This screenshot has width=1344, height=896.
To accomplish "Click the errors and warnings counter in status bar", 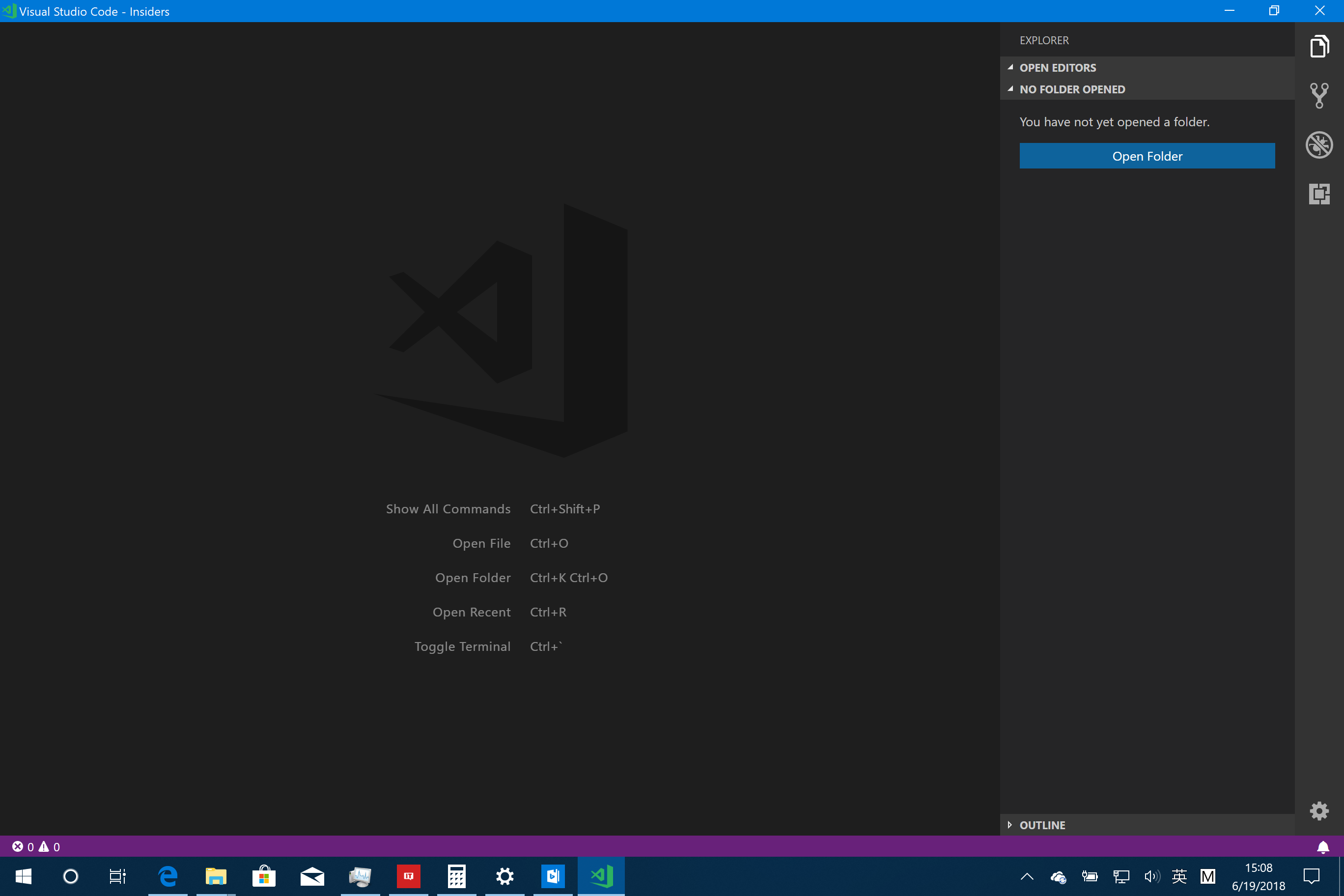I will pyautogui.click(x=34, y=847).
